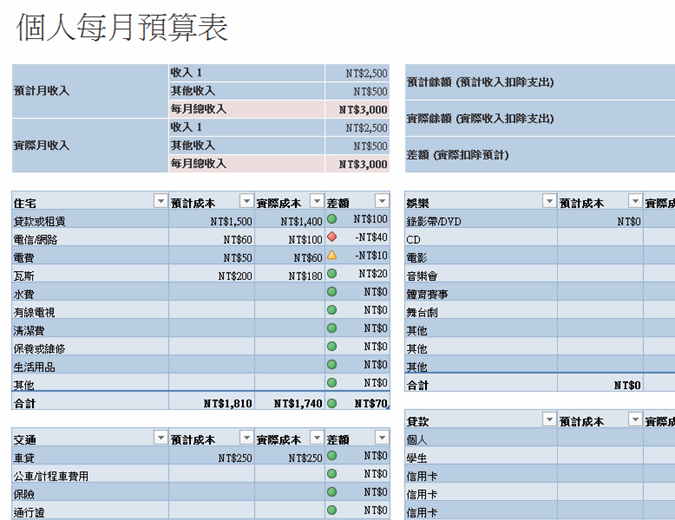Click green status icon in 住宅 合計 row
Image resolution: width=675 pixels, height=520 pixels.
(x=331, y=403)
